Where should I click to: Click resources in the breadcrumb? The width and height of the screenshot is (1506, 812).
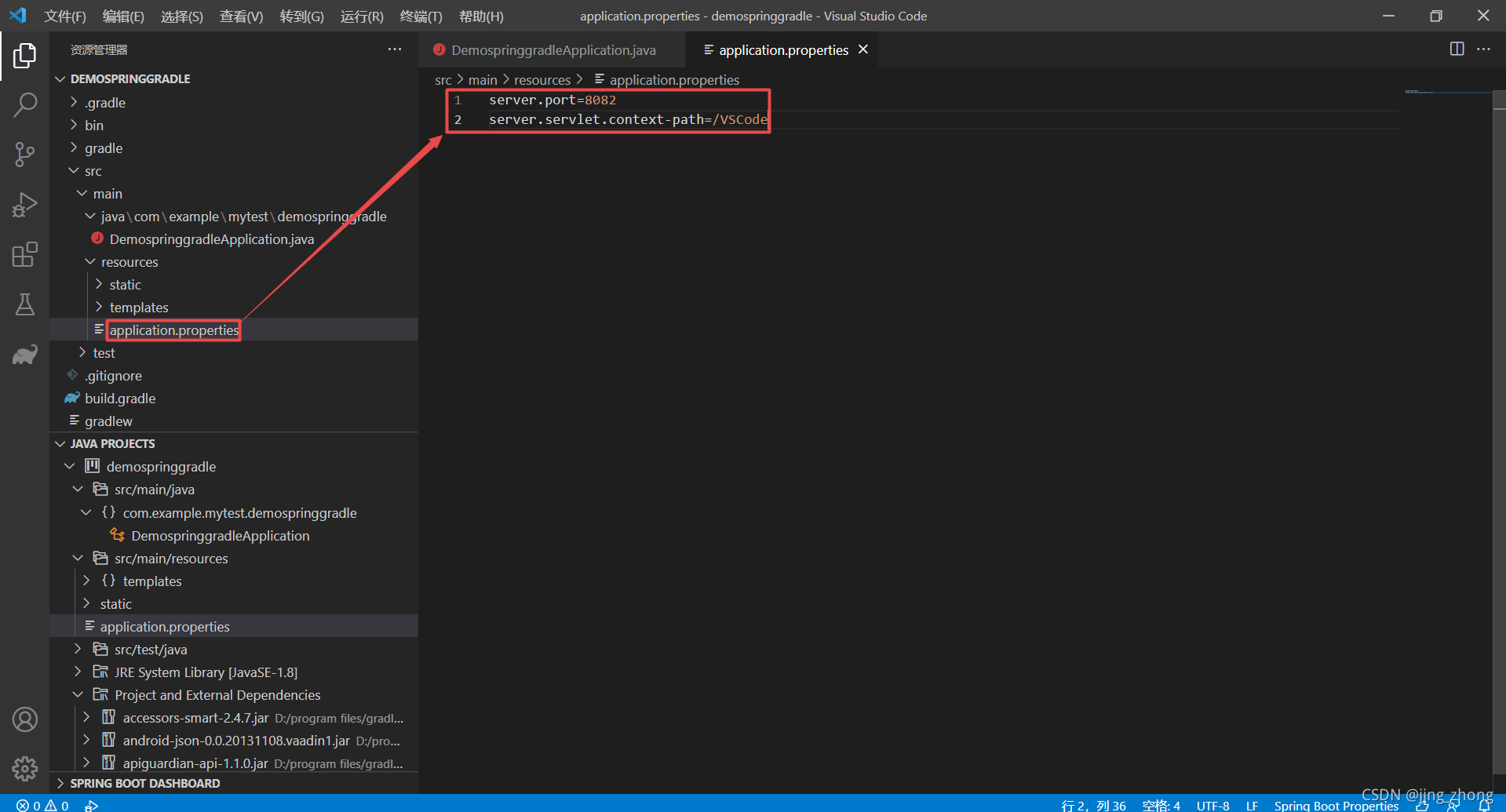point(542,80)
